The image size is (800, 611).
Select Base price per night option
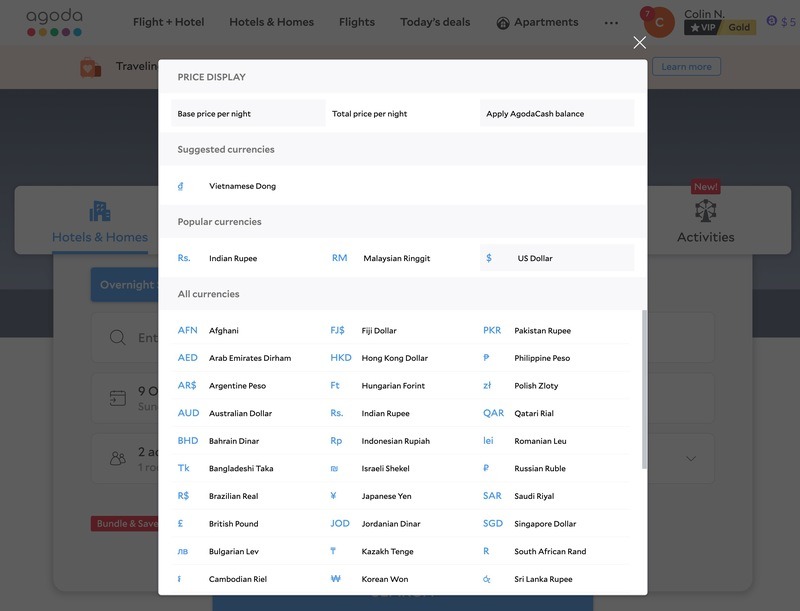248,114
